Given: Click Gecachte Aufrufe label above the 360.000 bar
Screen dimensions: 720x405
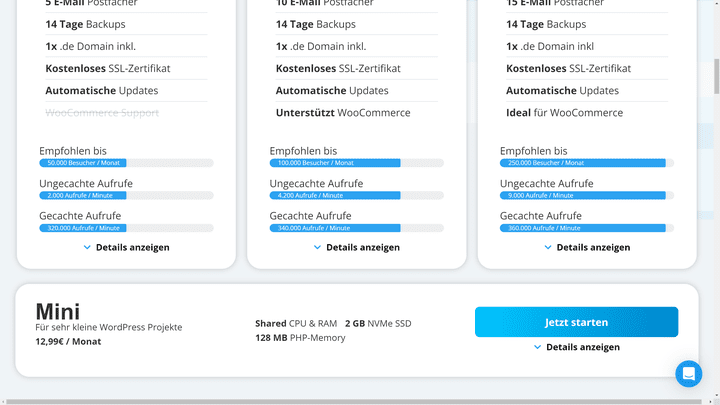Looking at the screenshot, I should coord(540,216).
